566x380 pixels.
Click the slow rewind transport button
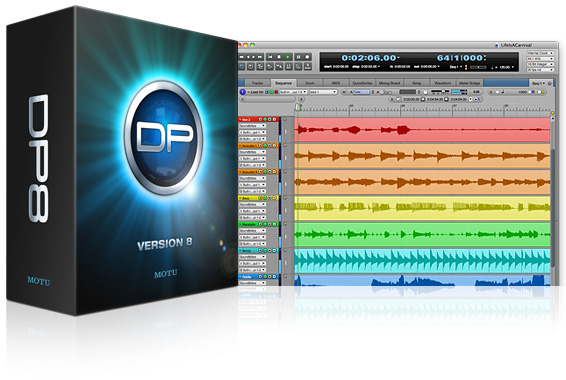[248, 57]
